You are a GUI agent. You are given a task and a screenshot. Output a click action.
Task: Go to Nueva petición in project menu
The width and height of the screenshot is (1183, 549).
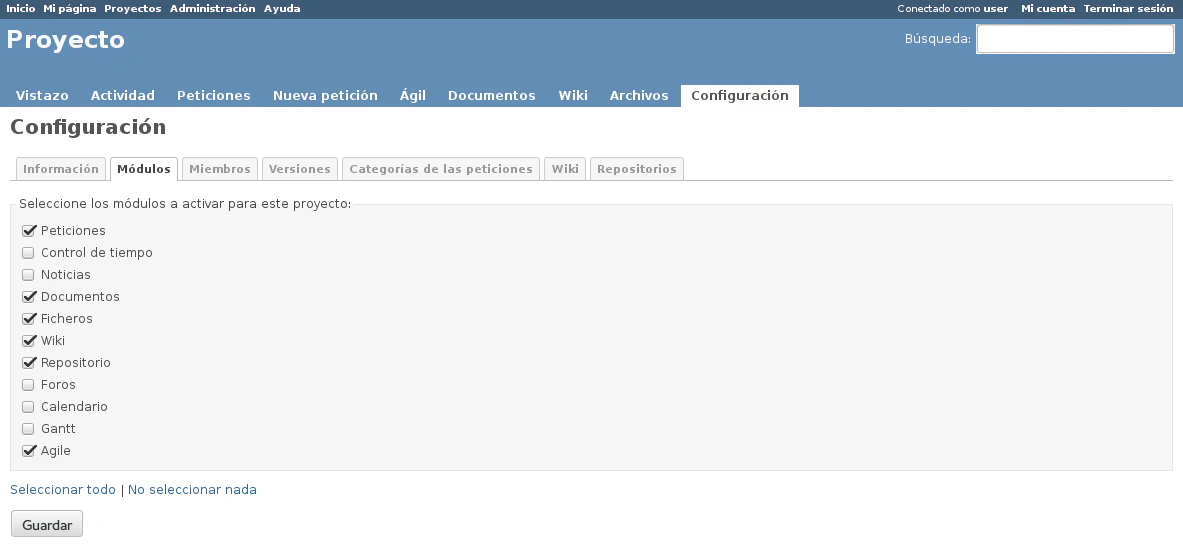click(325, 96)
